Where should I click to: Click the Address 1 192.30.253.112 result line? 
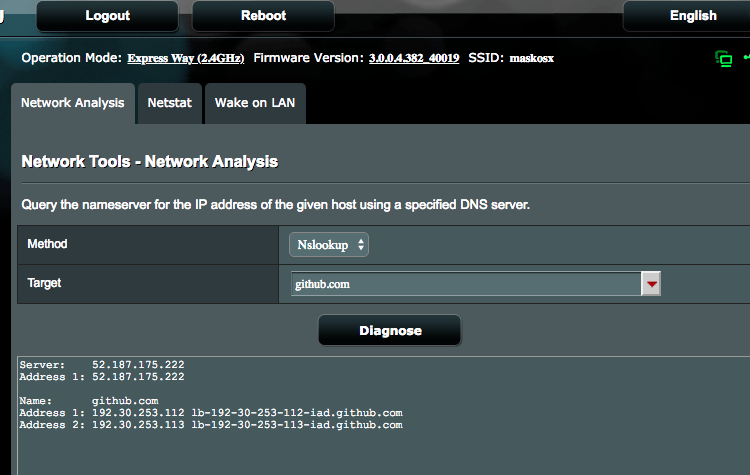(x=211, y=413)
